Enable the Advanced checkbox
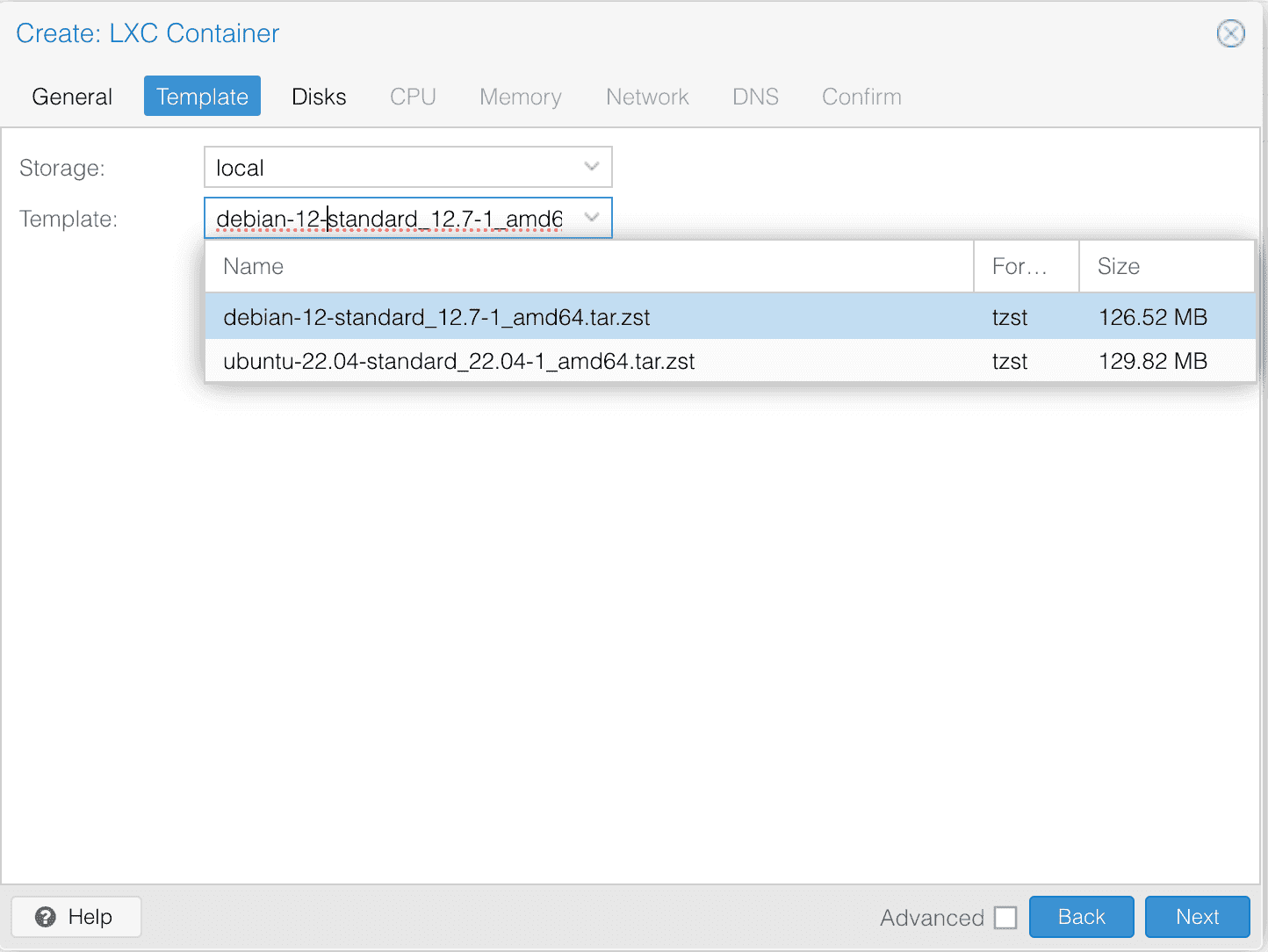The height and width of the screenshot is (952, 1268). coord(1005,918)
